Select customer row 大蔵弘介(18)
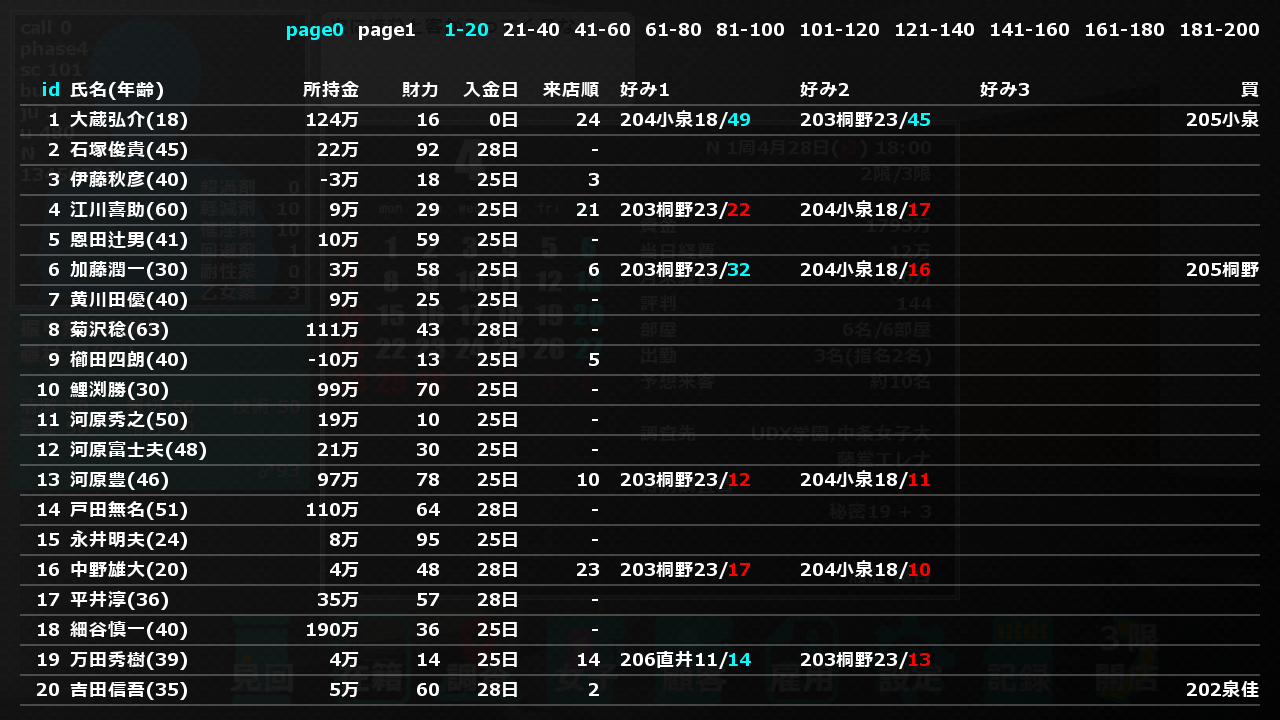The width and height of the screenshot is (1280, 720). point(640,120)
